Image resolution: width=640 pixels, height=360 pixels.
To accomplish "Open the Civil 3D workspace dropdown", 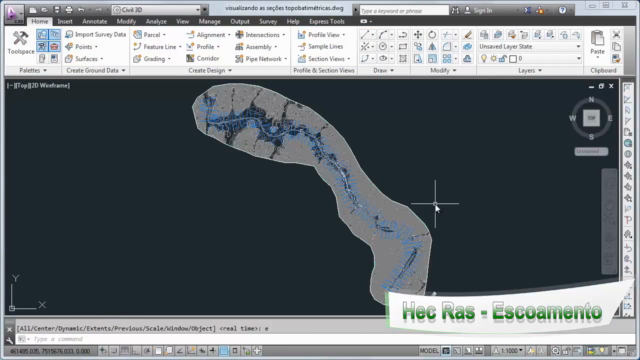I will [157, 10].
